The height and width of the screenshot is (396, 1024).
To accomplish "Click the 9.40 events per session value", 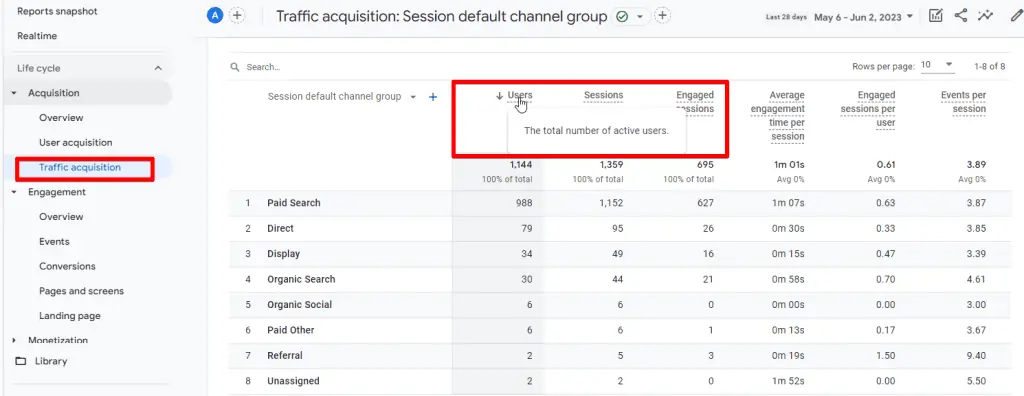I will tap(976, 355).
